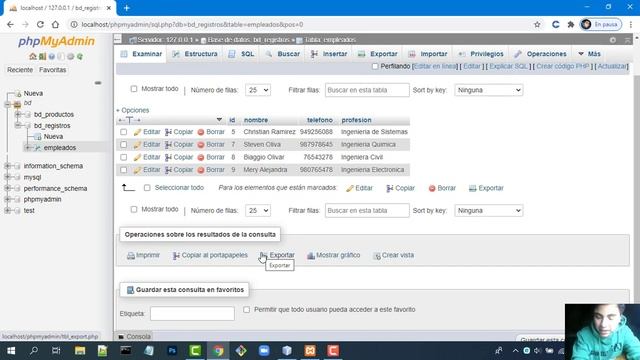
Task: Collapse navigation panel with minus button
Action: click(98, 83)
